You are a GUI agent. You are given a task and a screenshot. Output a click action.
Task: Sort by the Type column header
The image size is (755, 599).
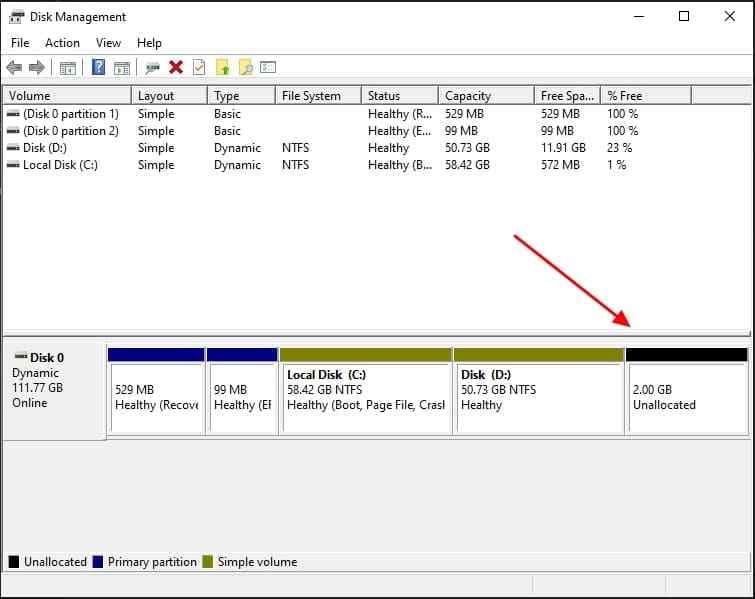point(242,96)
